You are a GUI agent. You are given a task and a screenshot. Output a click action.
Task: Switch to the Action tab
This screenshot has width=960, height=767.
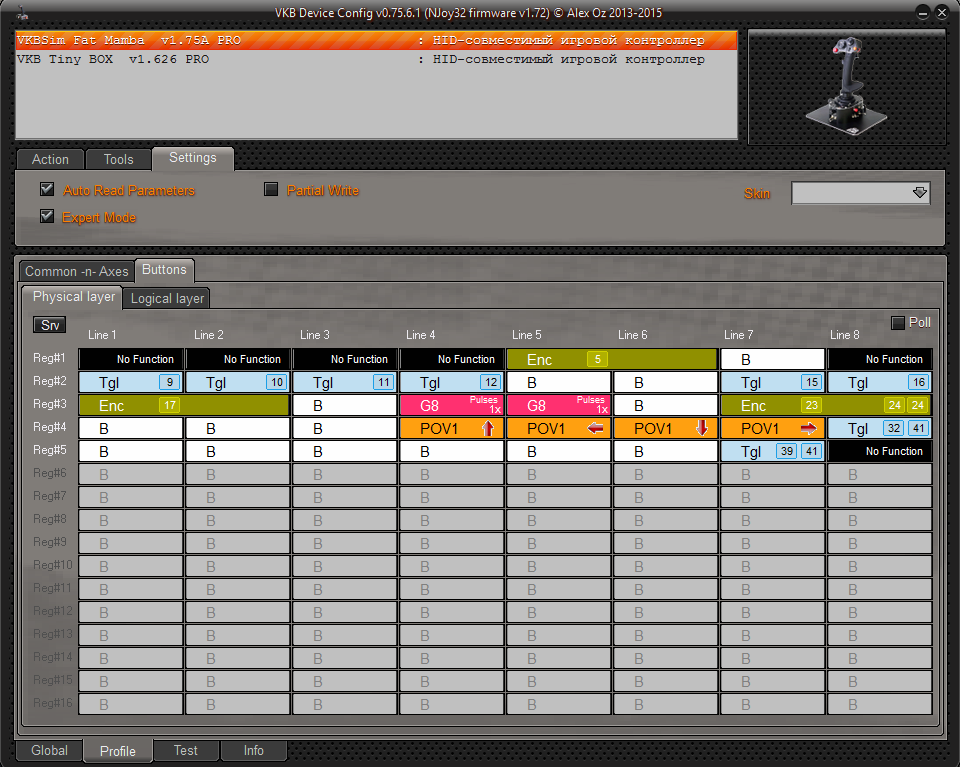50,159
